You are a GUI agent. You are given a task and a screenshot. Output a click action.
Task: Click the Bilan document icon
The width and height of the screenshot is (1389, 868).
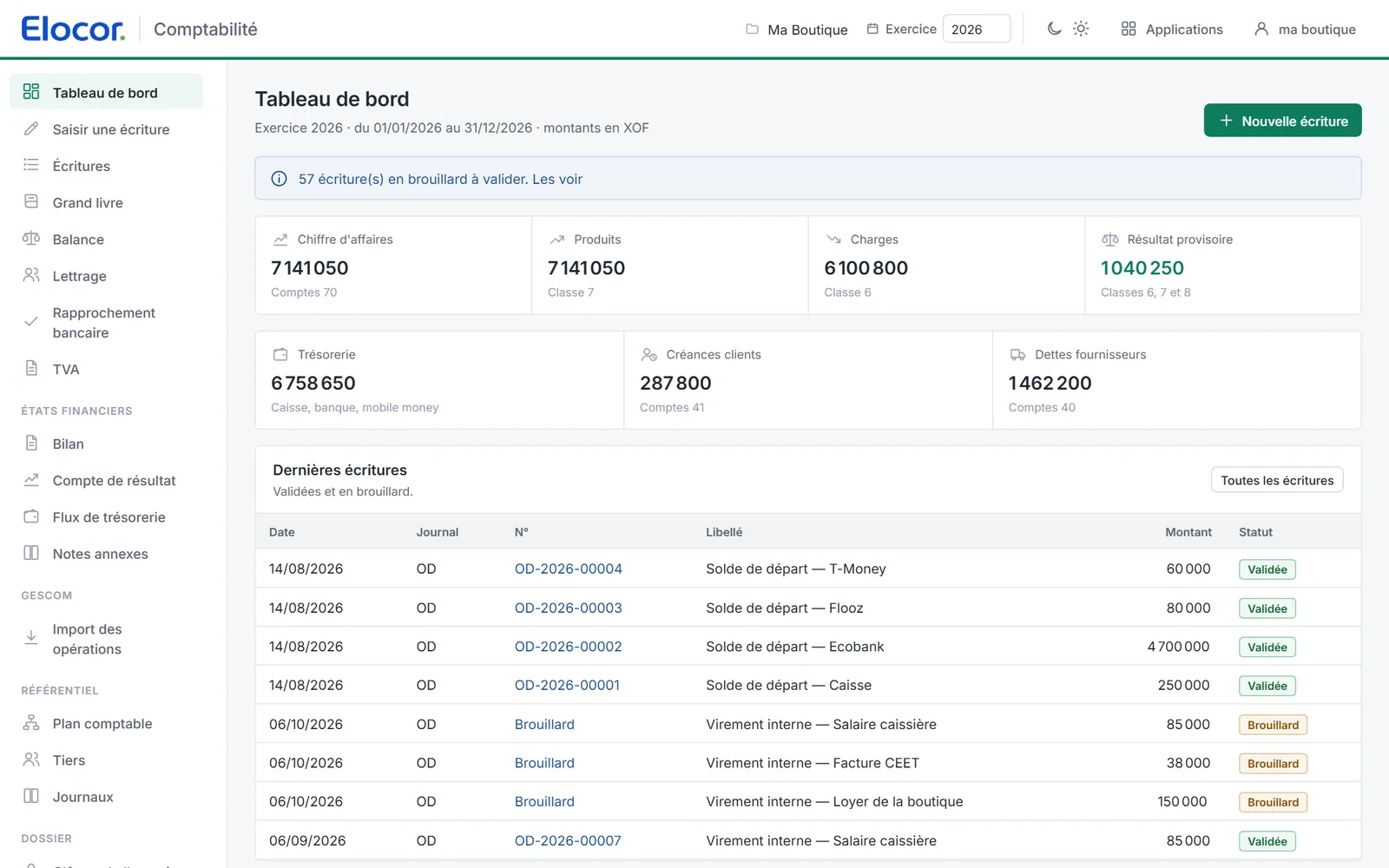point(31,443)
